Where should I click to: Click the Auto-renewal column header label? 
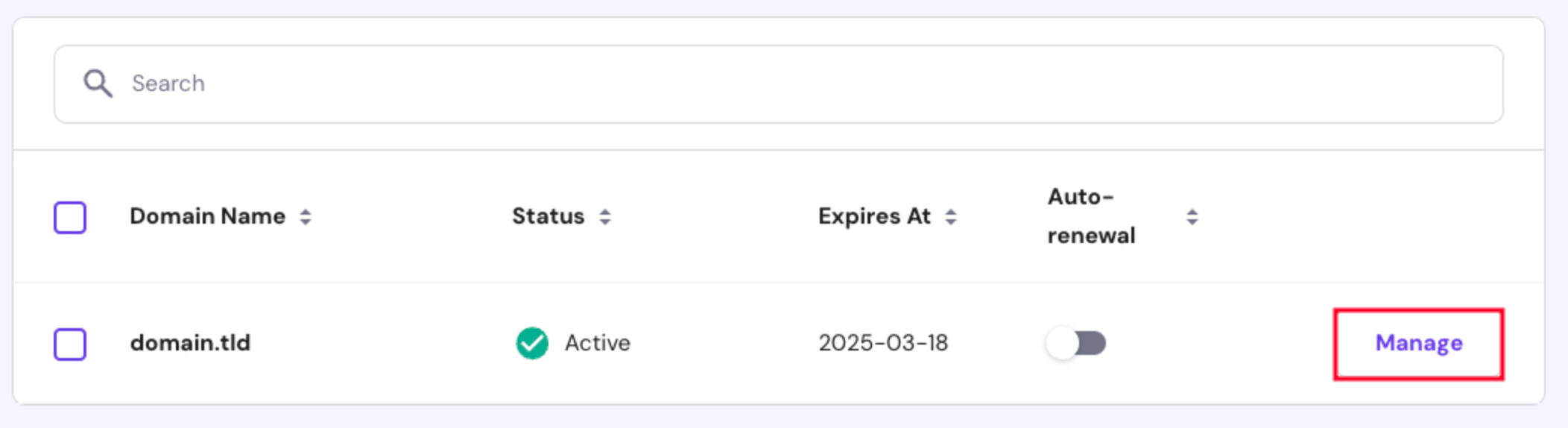coord(1091,216)
